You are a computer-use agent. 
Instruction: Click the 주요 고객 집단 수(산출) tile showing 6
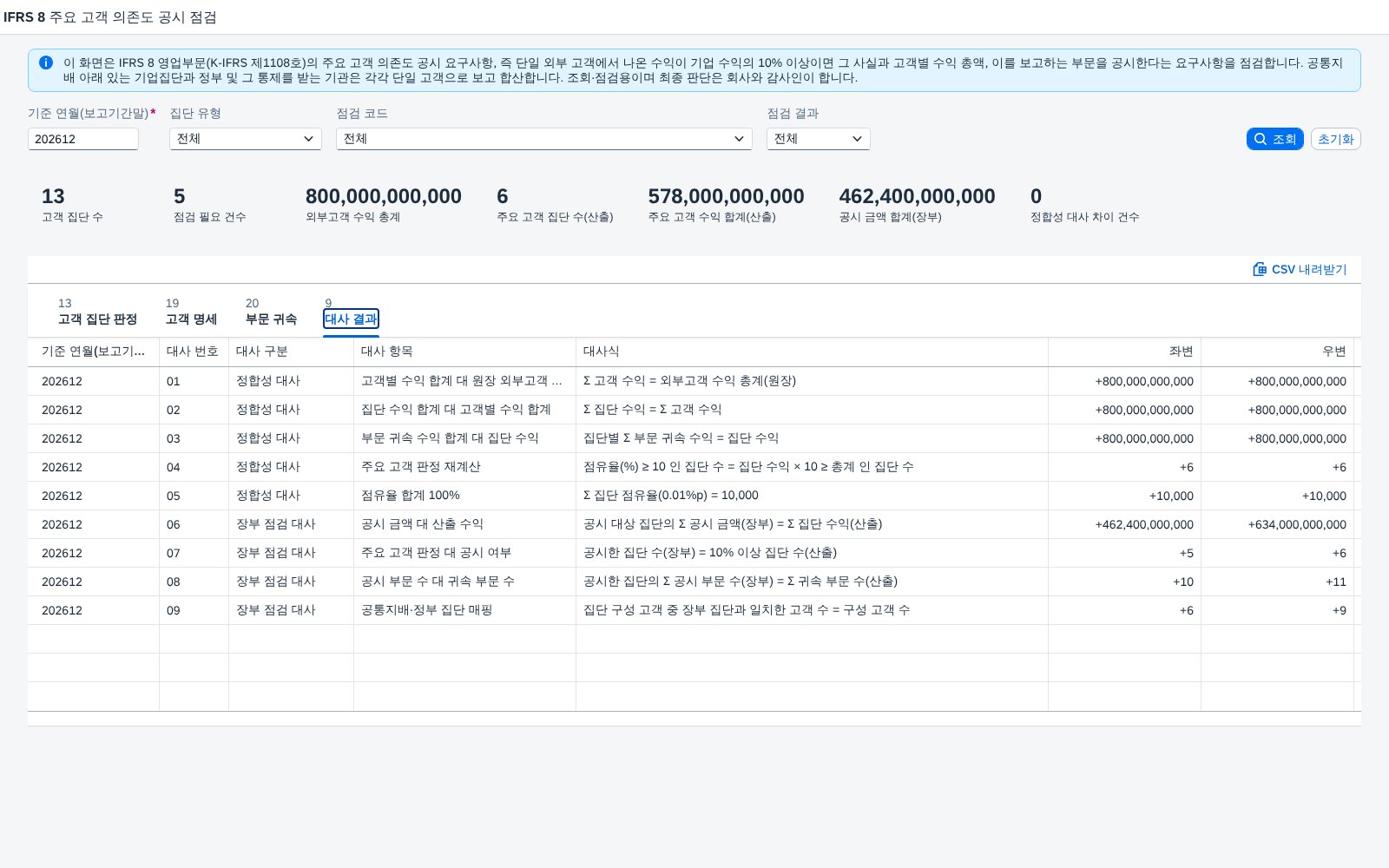555,205
